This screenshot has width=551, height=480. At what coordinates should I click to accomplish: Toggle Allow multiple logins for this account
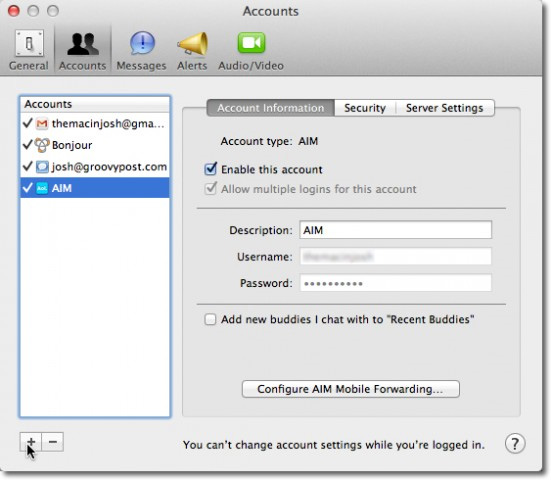(x=210, y=189)
